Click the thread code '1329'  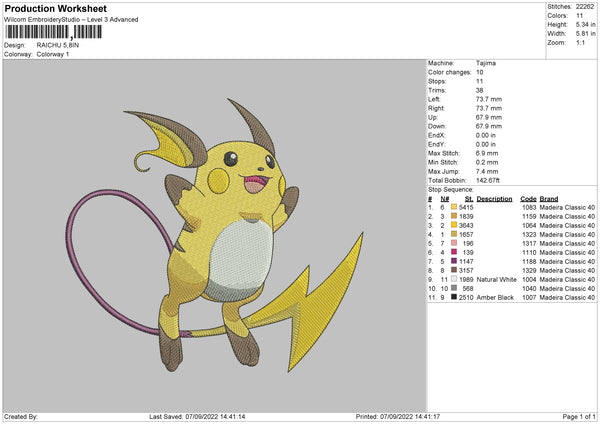tap(529, 270)
